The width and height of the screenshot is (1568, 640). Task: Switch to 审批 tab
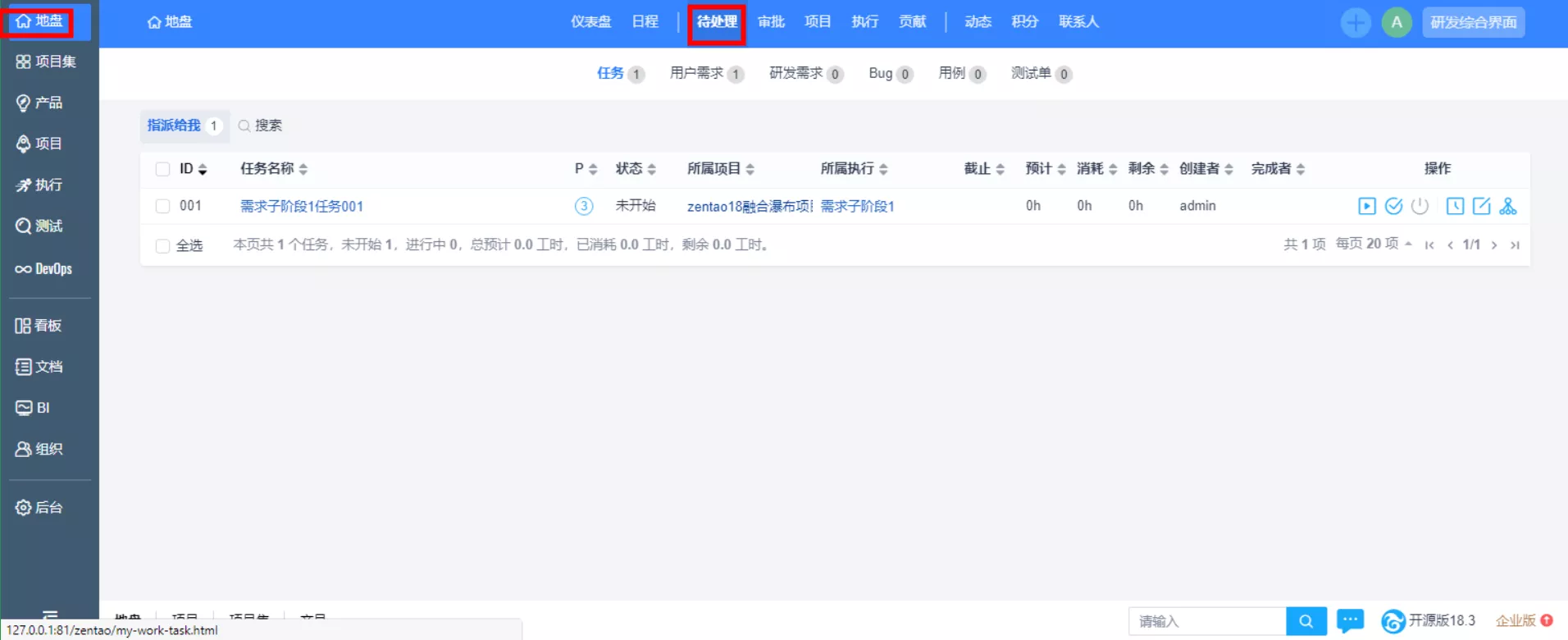(772, 22)
